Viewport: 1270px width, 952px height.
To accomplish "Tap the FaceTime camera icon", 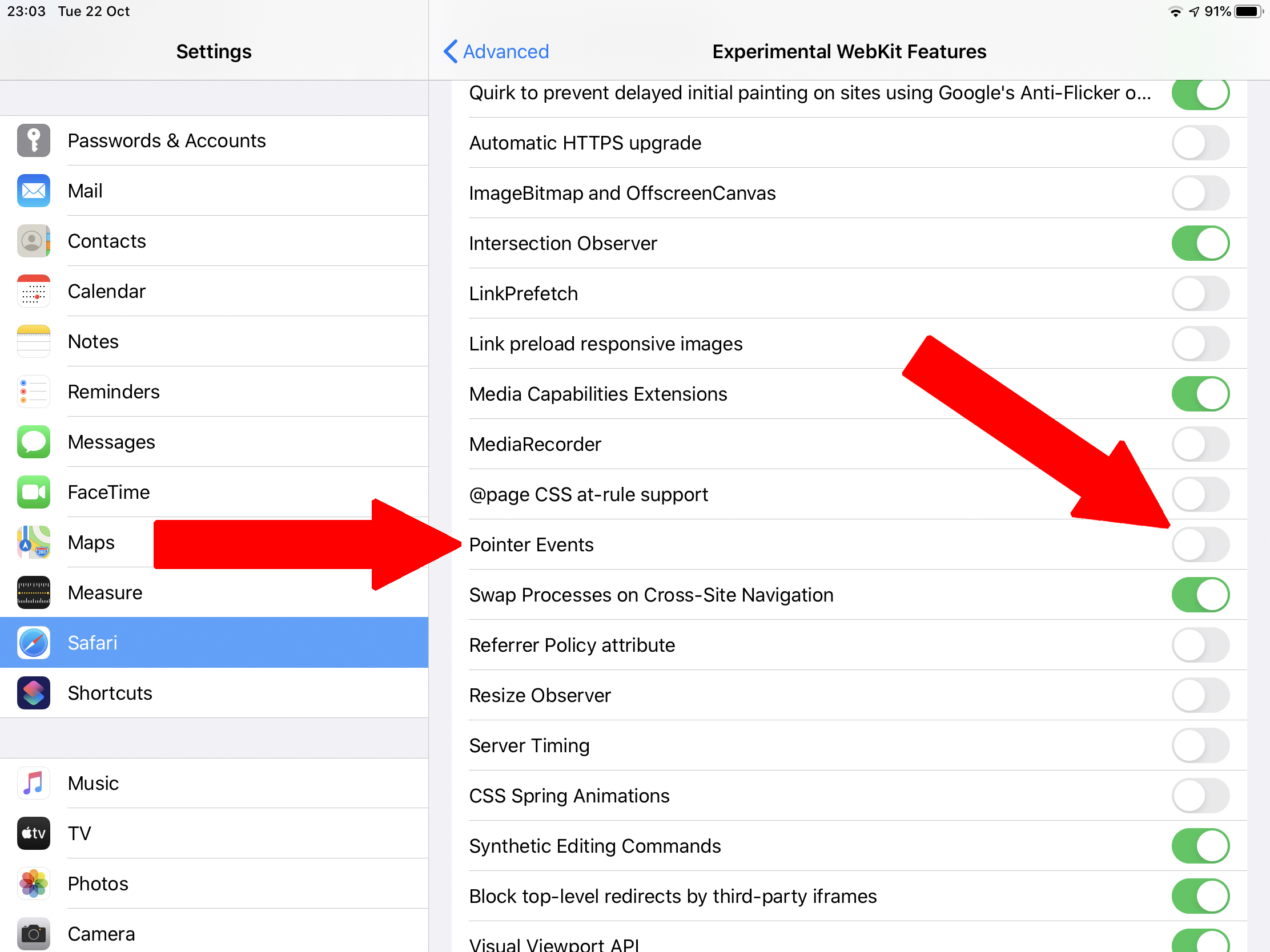I will (33, 493).
